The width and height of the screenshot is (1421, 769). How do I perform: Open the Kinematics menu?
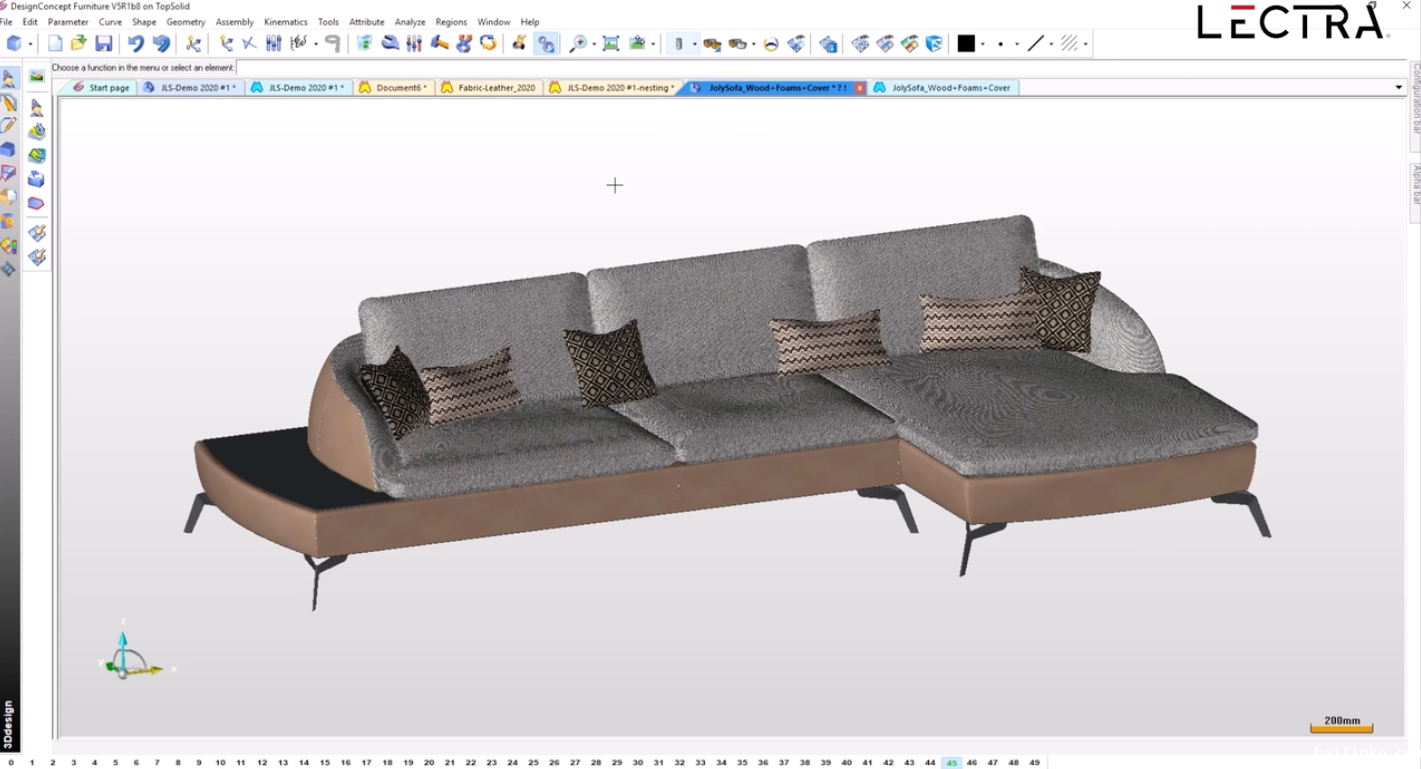pos(285,22)
